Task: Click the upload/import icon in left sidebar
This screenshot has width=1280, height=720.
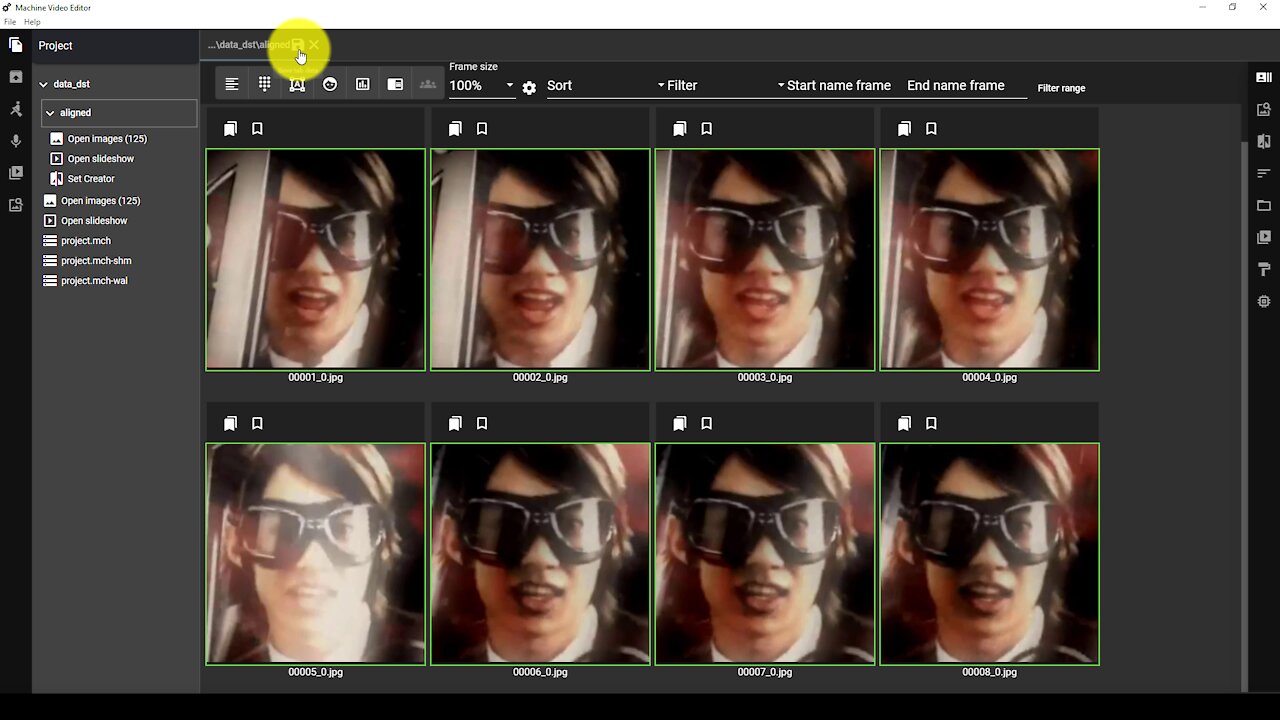Action: coord(15,77)
